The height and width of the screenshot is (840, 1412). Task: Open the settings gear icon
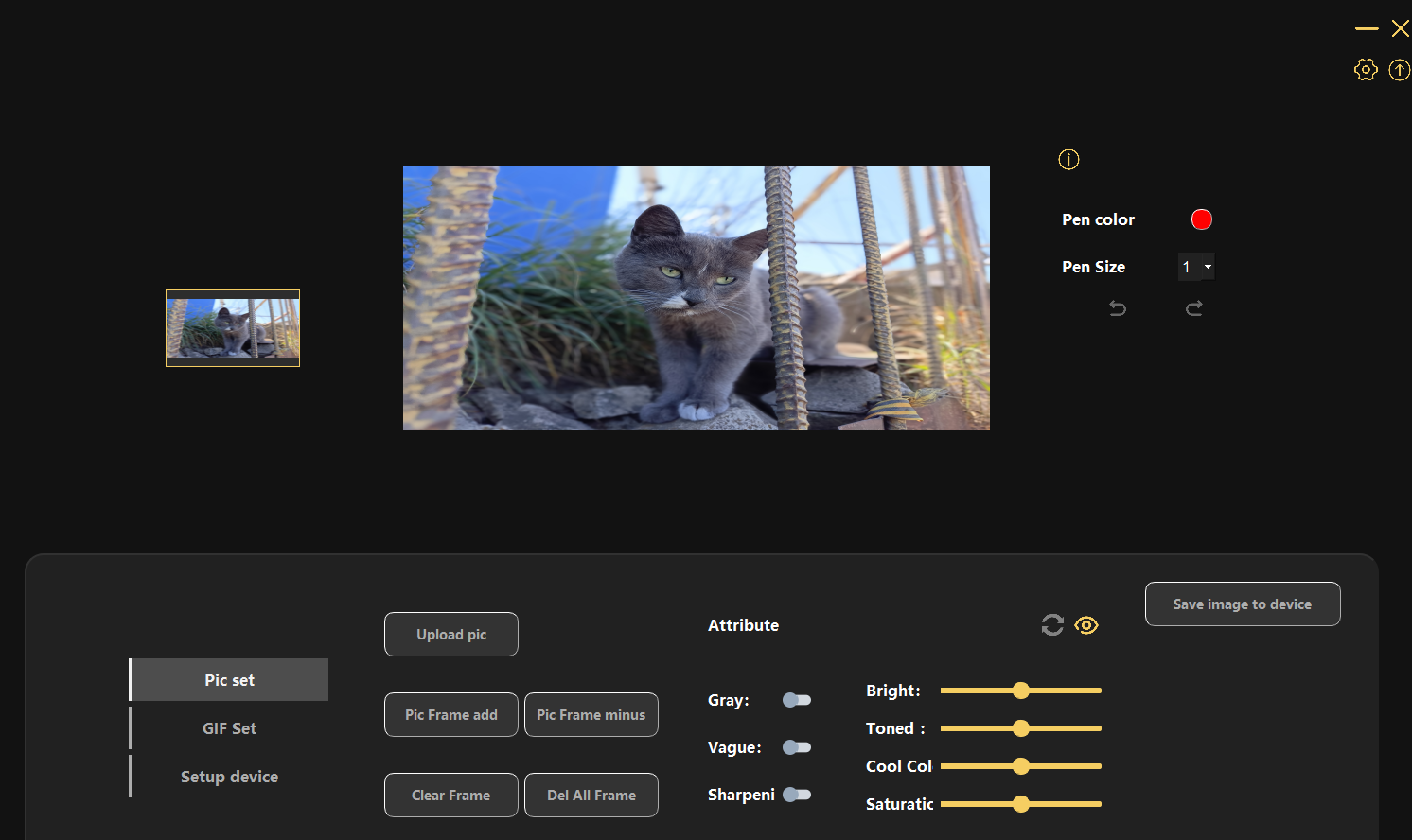pos(1366,69)
